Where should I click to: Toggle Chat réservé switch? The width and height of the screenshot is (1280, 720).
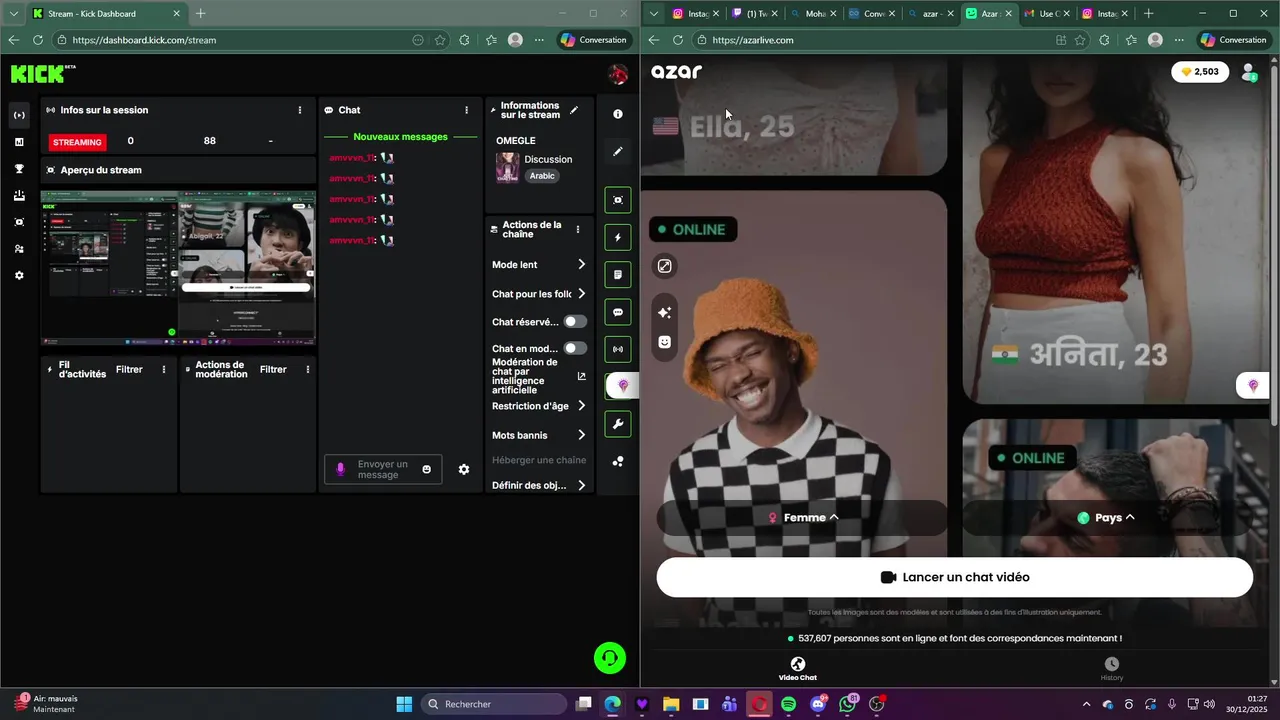click(x=575, y=321)
